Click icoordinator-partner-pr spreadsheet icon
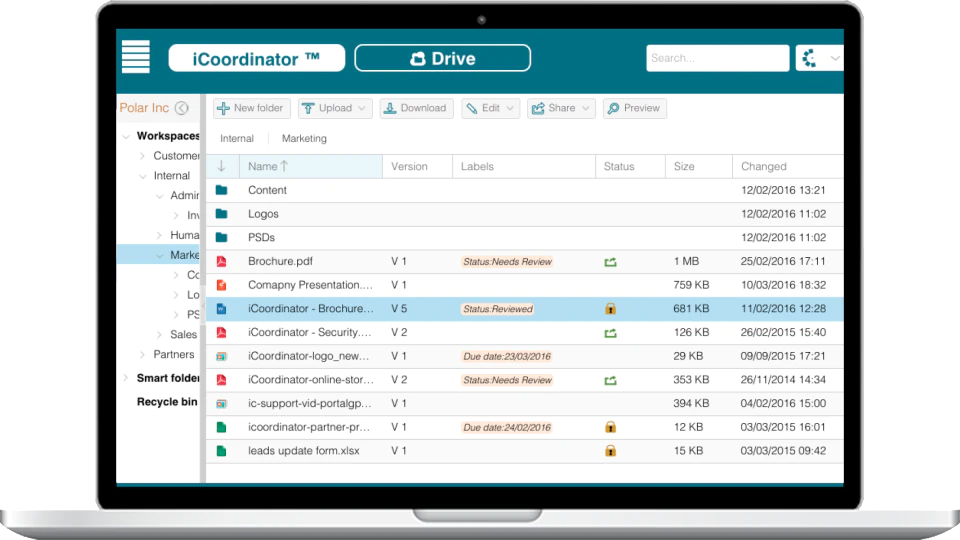This screenshot has width=960, height=540. (222, 427)
